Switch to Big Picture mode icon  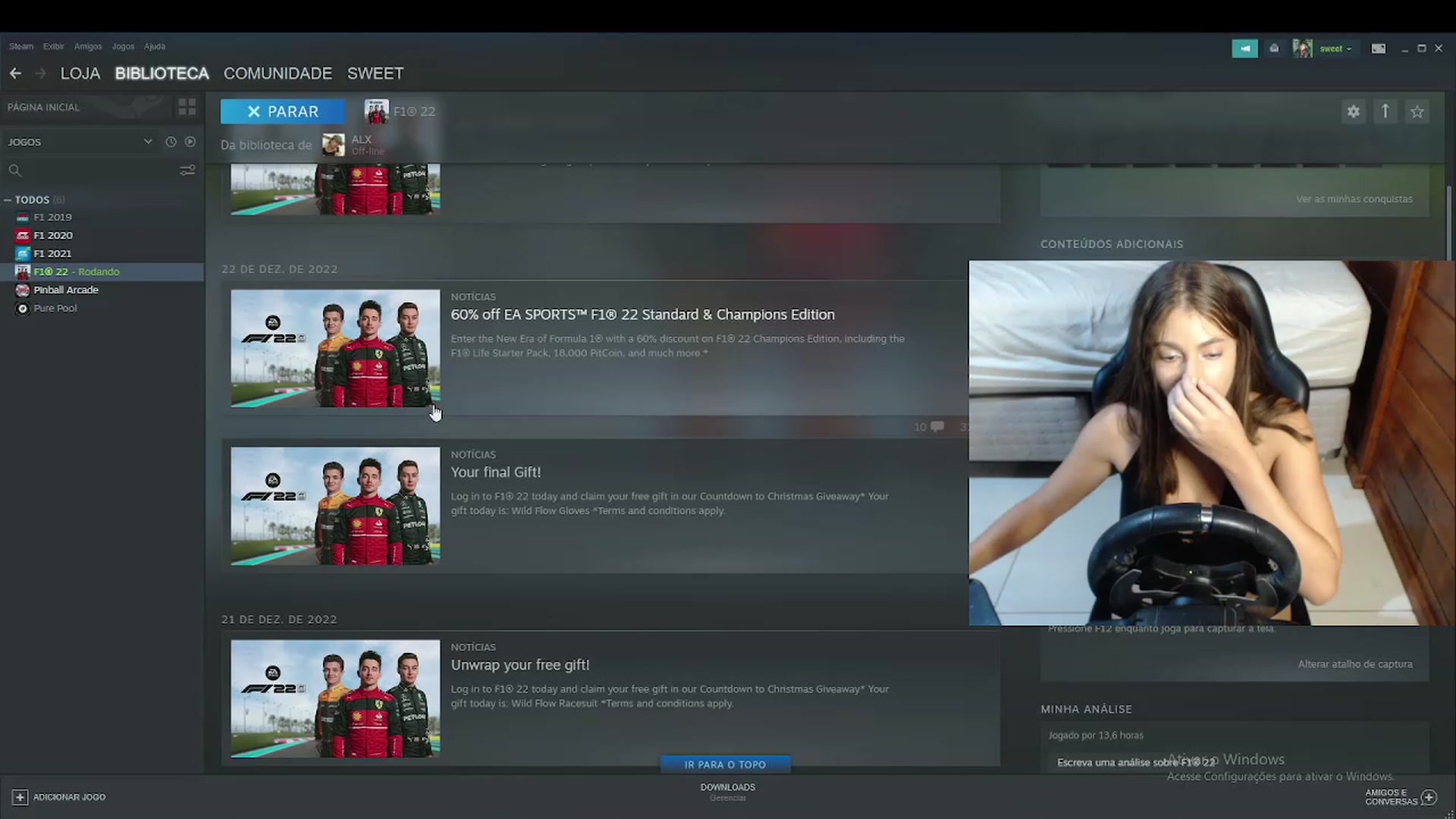(1379, 49)
